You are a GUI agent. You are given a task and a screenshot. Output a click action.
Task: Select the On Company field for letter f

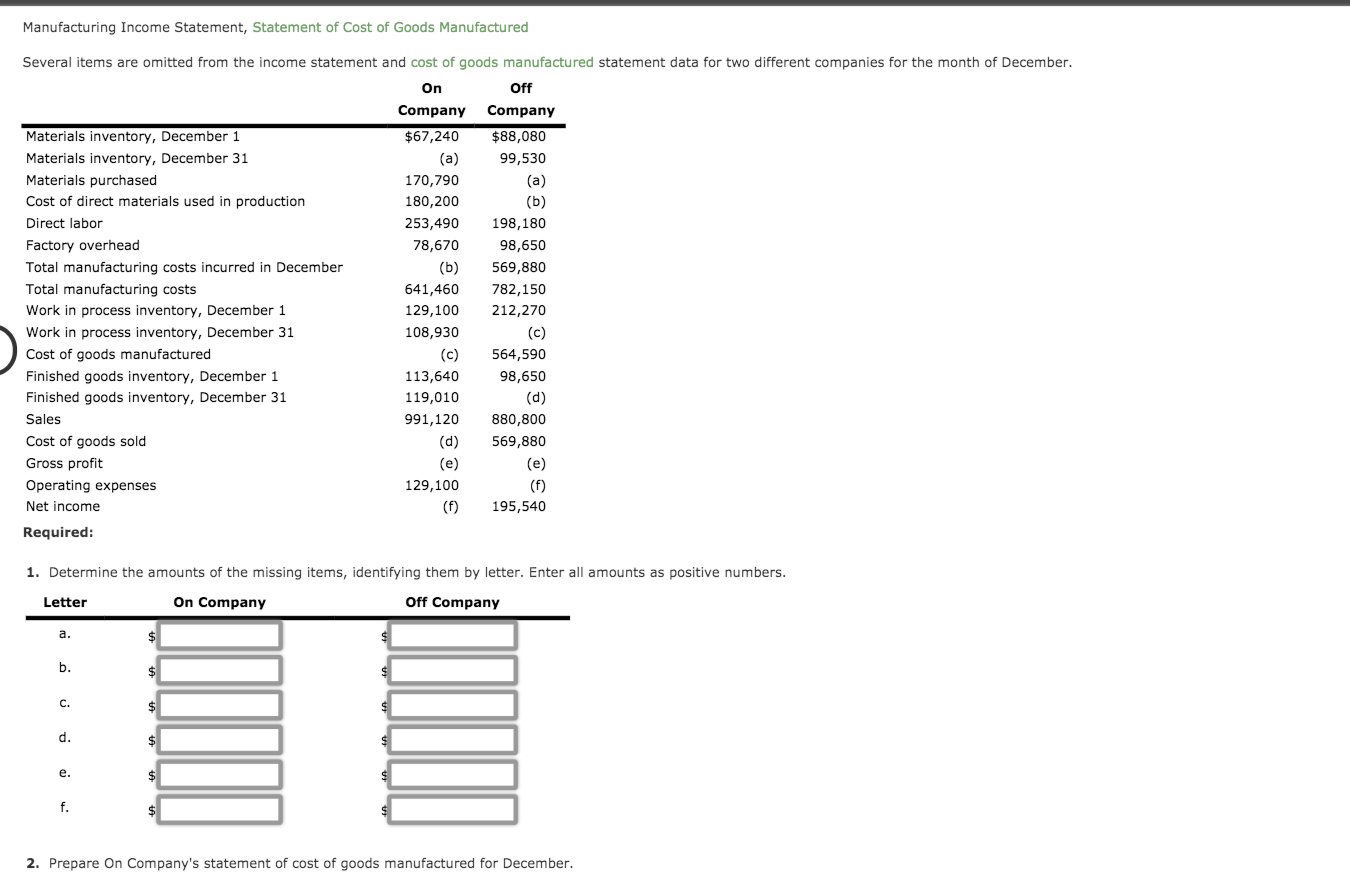pos(218,809)
